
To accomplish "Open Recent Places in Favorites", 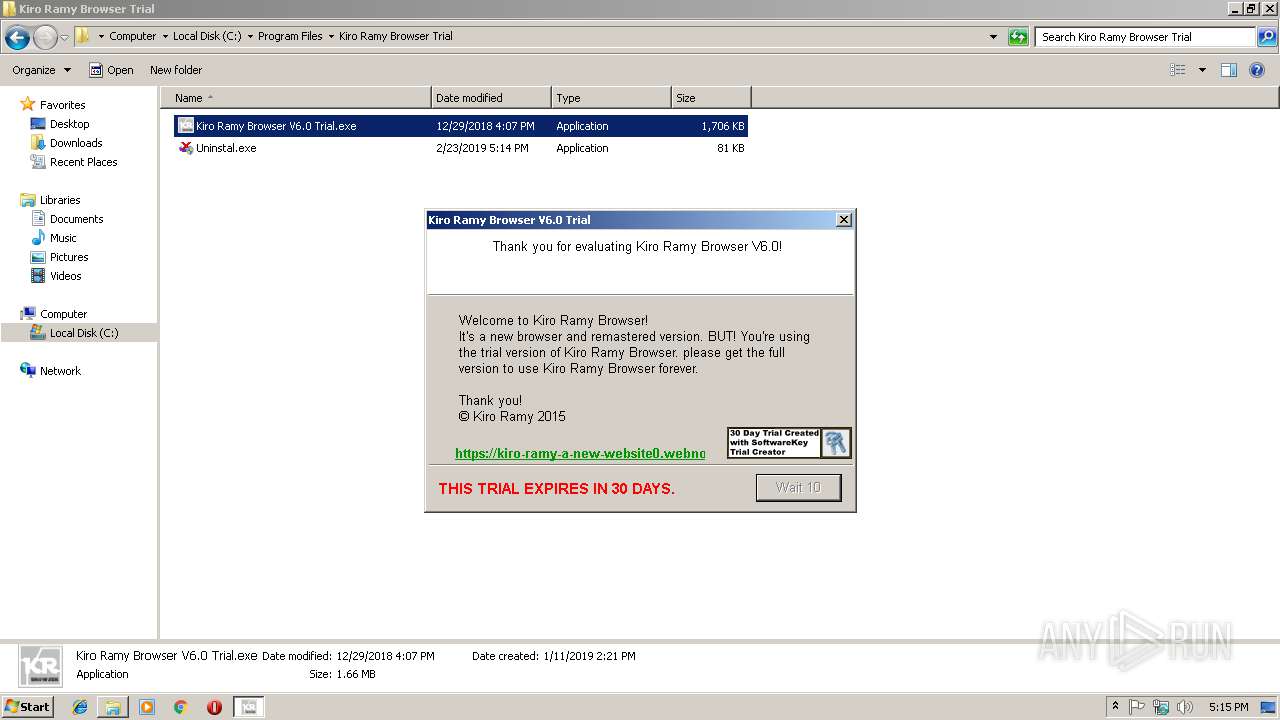I will point(83,162).
